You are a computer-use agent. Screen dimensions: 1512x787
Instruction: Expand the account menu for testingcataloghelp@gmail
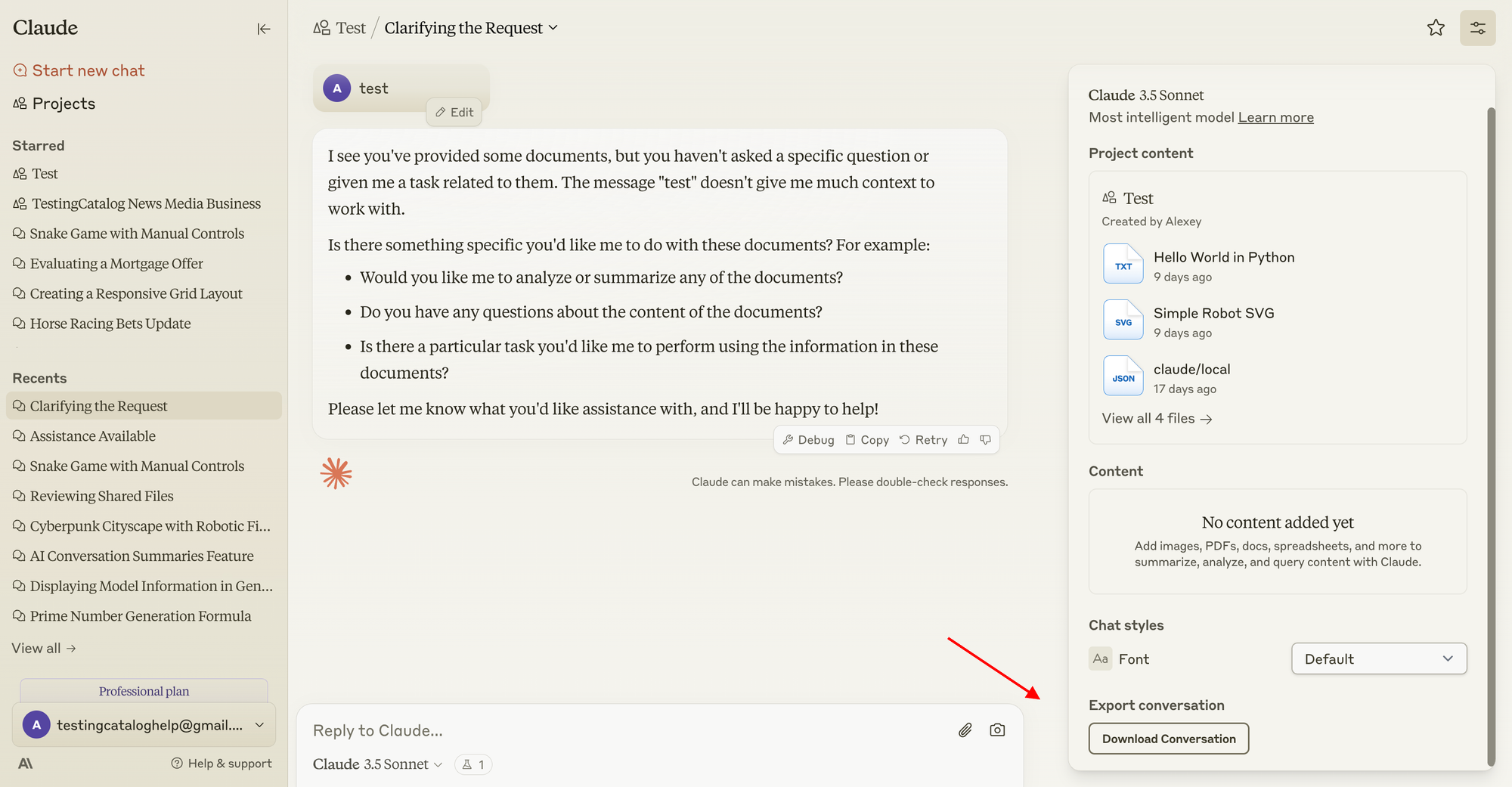click(144, 725)
